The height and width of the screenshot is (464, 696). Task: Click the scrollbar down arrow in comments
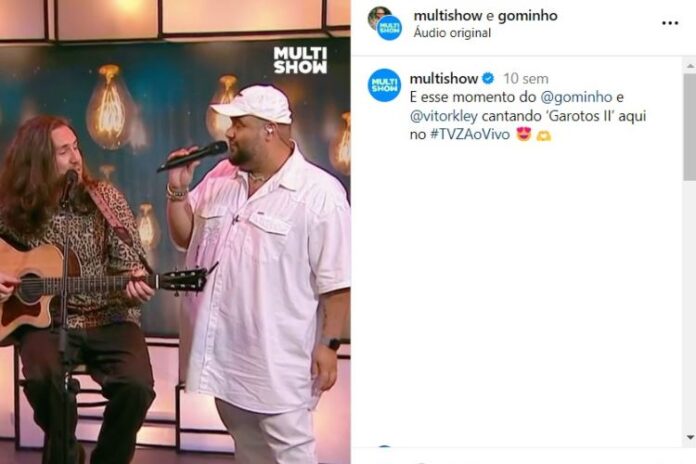pos(690,438)
